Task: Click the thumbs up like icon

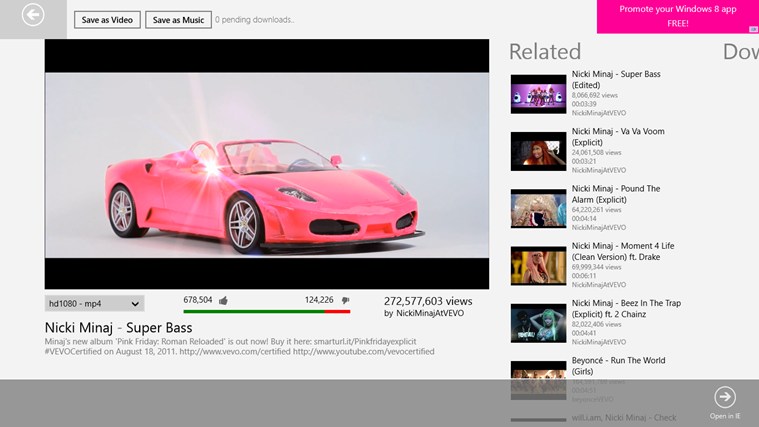Action: (x=223, y=300)
